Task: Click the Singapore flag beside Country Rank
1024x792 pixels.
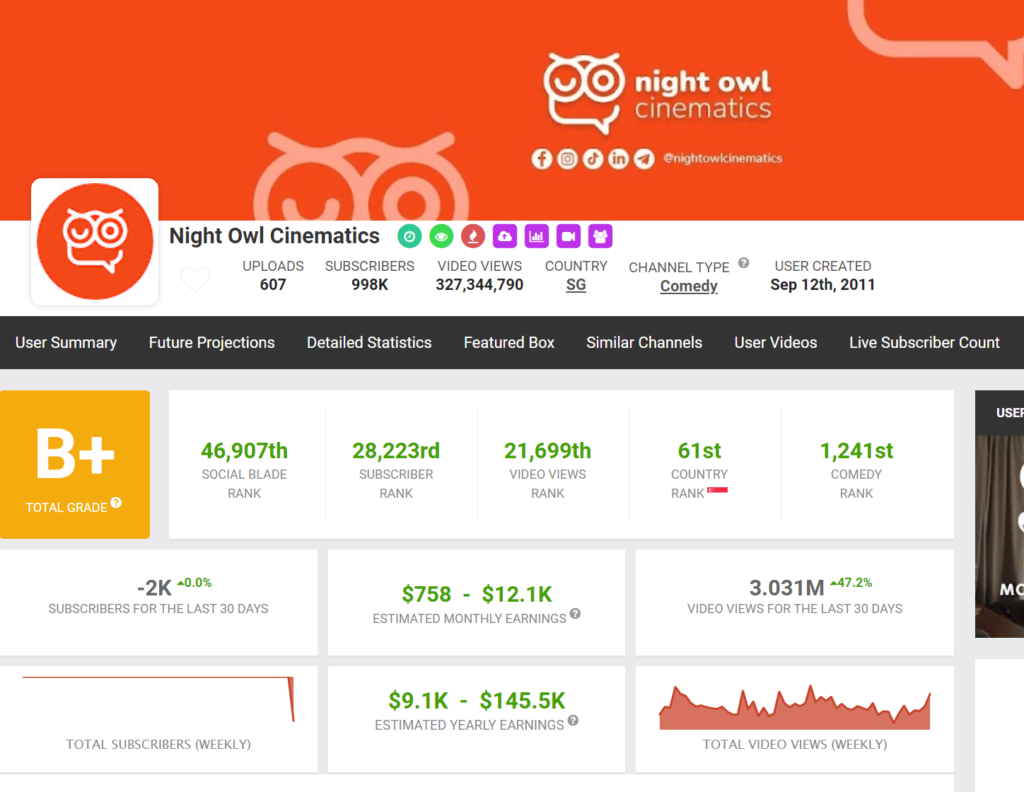Action: click(717, 490)
